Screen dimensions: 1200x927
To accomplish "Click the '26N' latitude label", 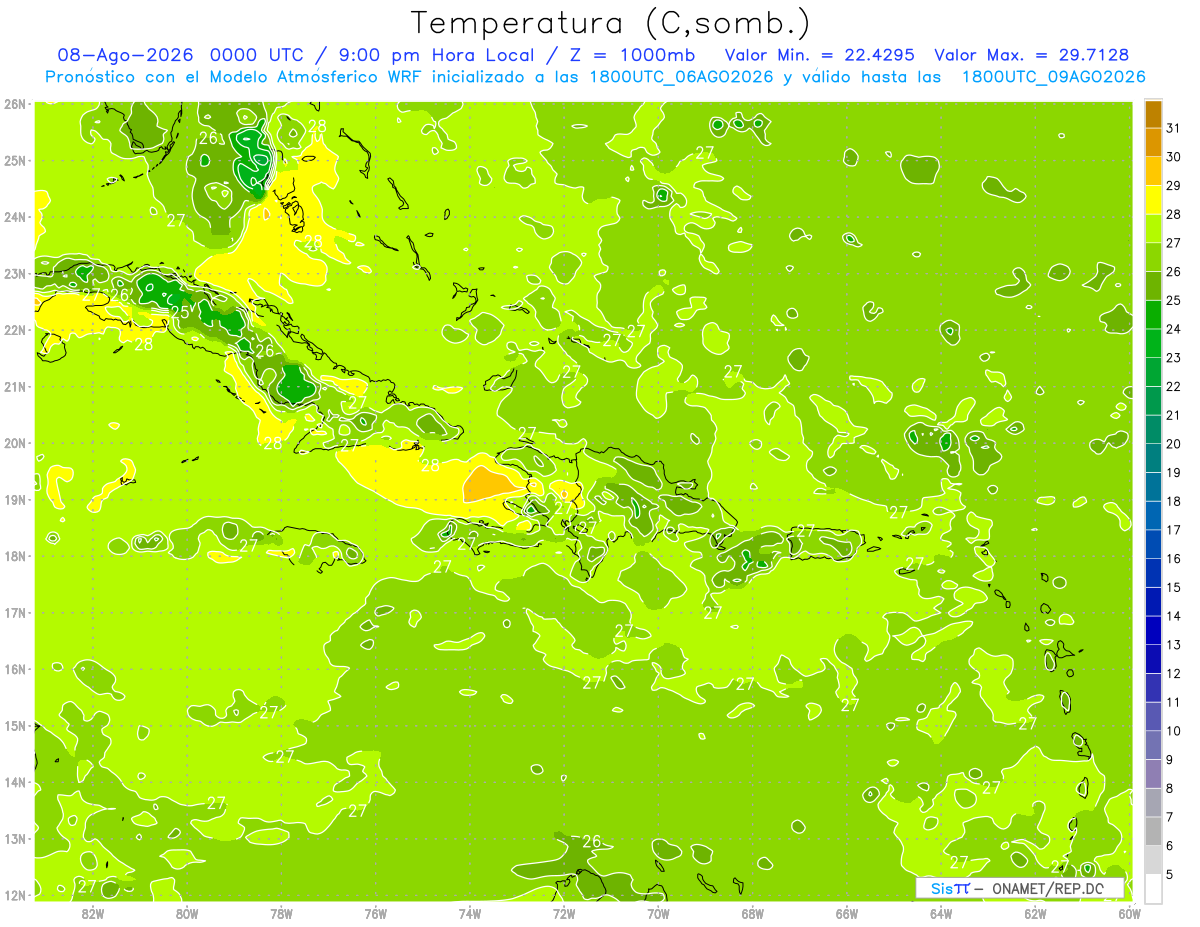I will (x=15, y=104).
